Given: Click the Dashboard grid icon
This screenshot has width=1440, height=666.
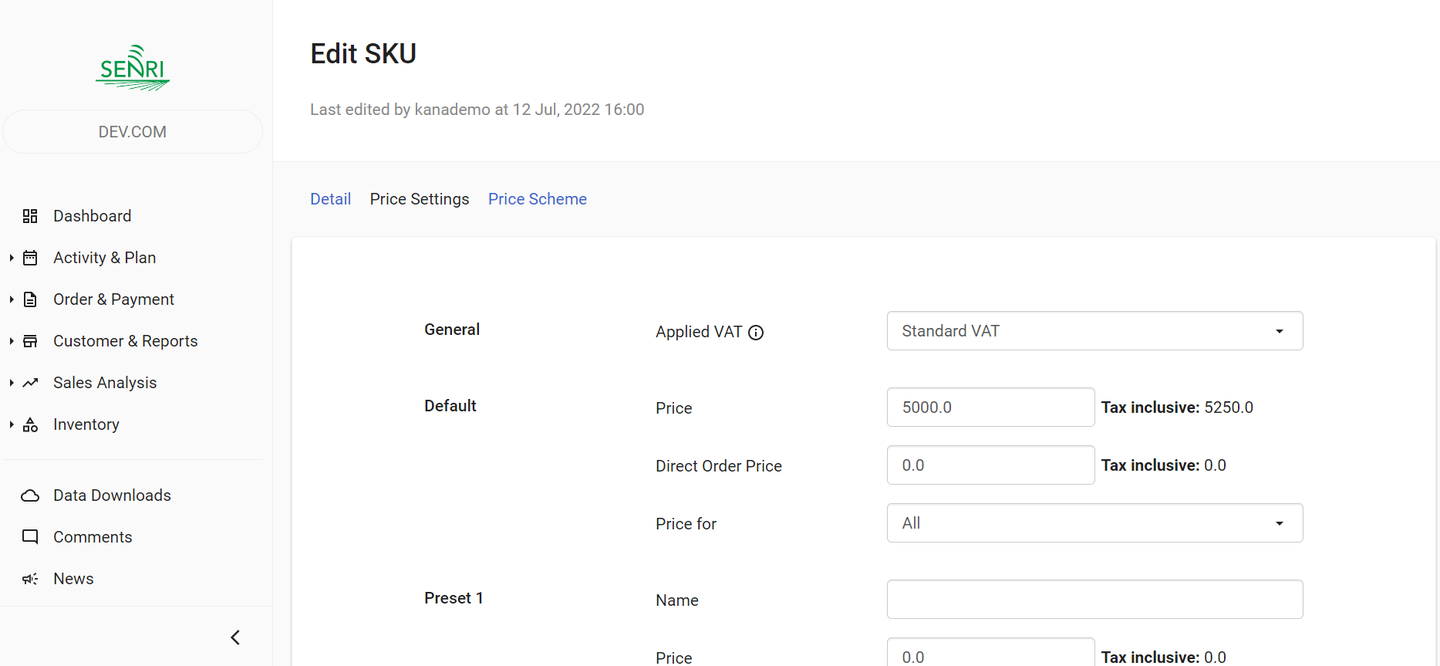Looking at the screenshot, I should coord(30,216).
